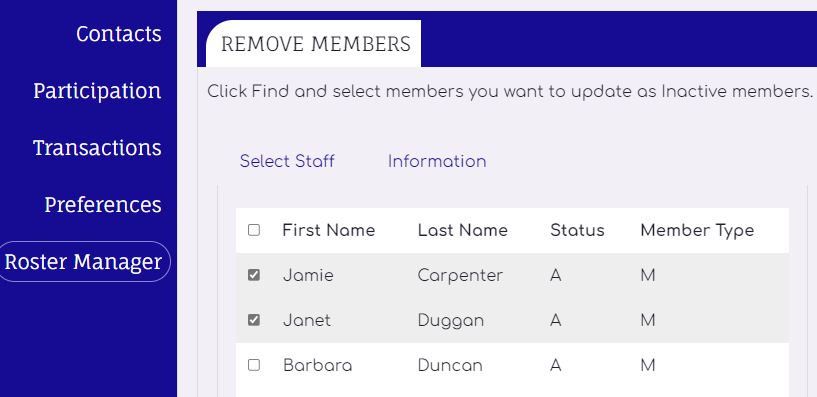Click the Status column header
The height and width of the screenshot is (397, 817).
[x=577, y=230]
